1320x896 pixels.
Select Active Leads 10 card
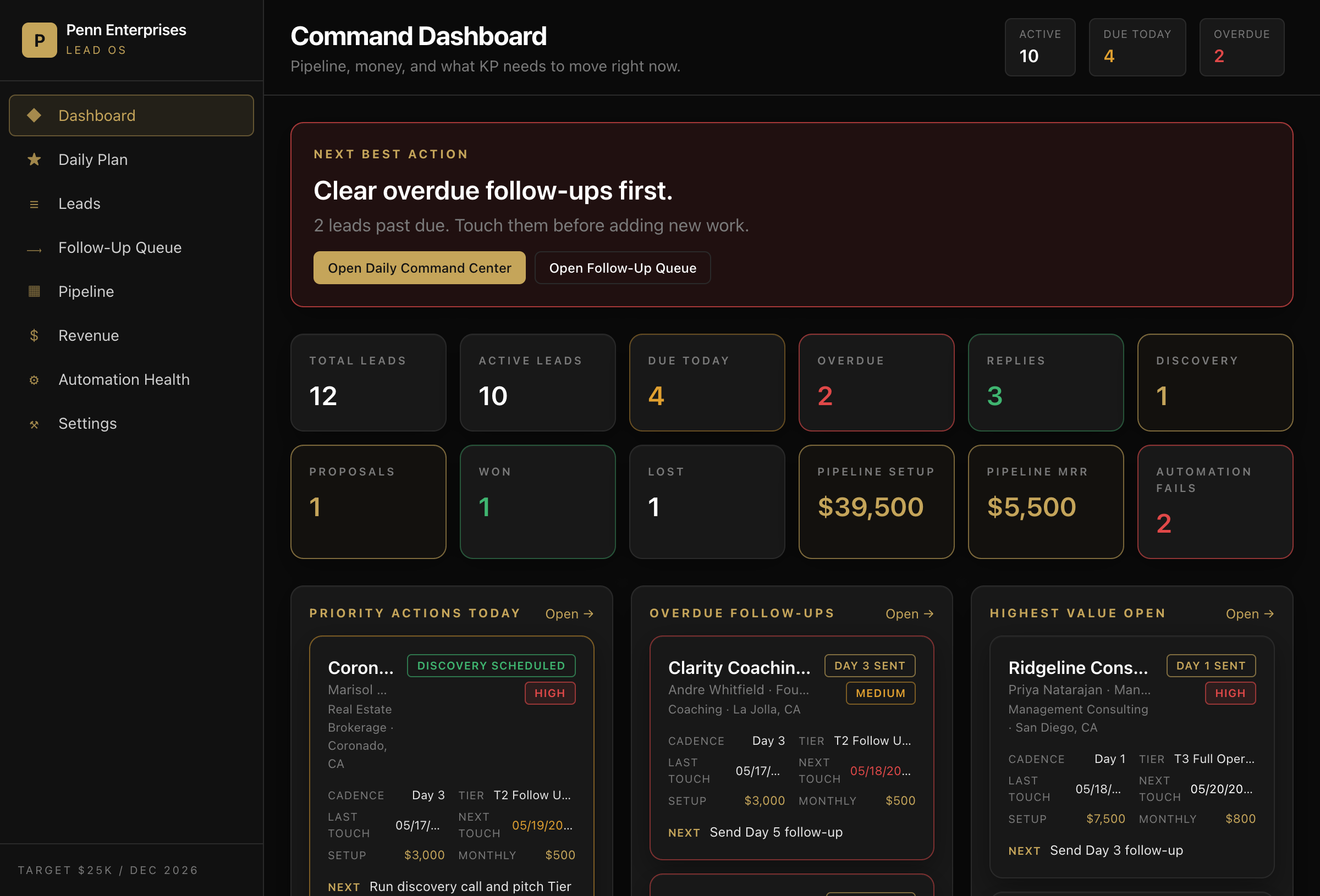pyautogui.click(x=537, y=382)
